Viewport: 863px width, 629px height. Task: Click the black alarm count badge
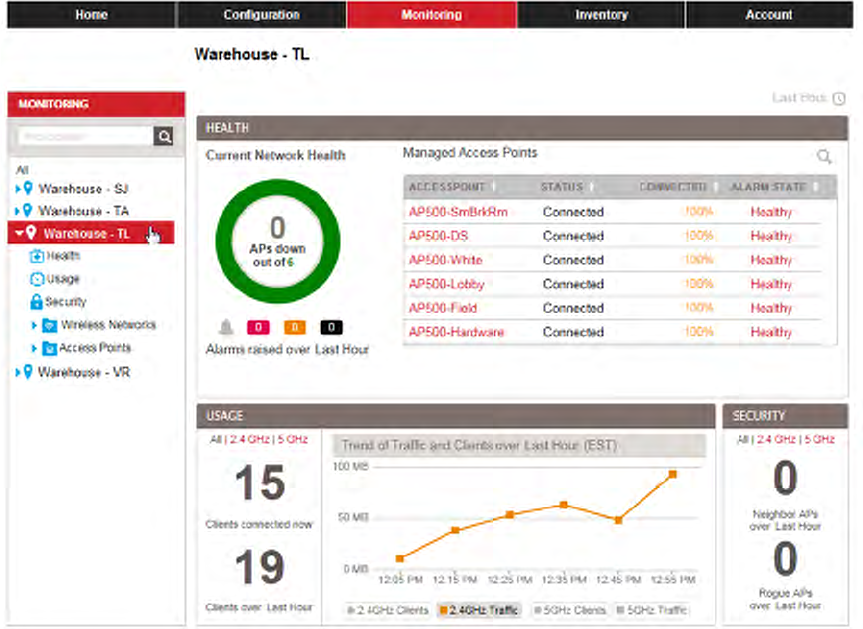331,327
